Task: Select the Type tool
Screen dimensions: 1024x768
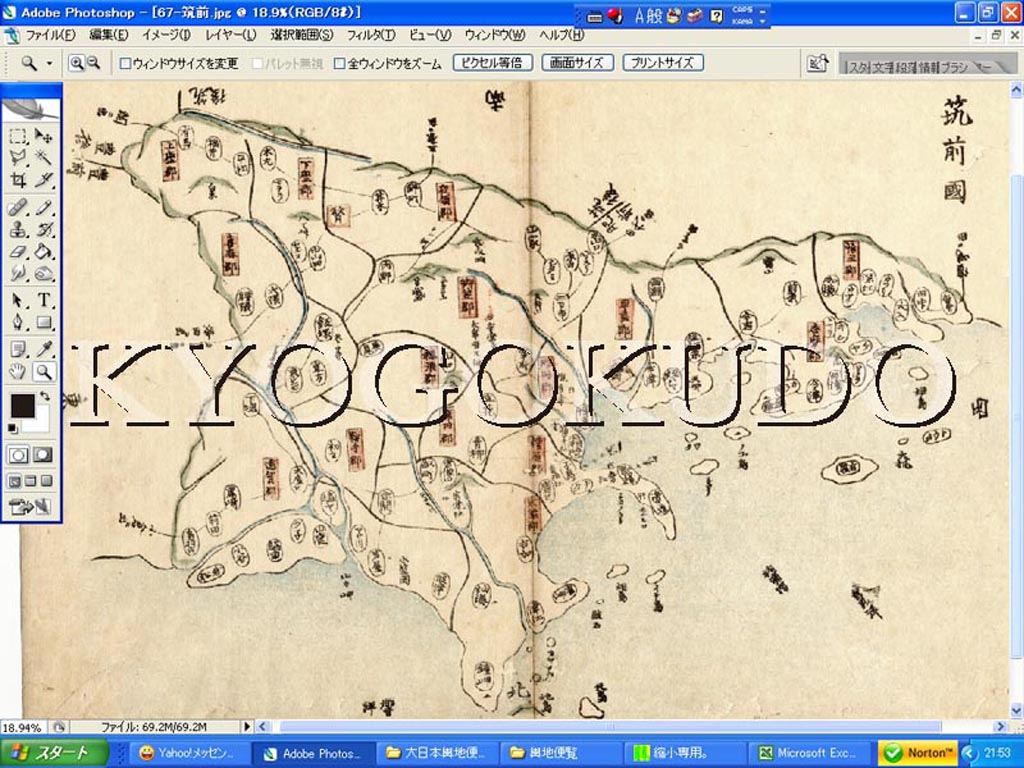Action: pos(44,300)
